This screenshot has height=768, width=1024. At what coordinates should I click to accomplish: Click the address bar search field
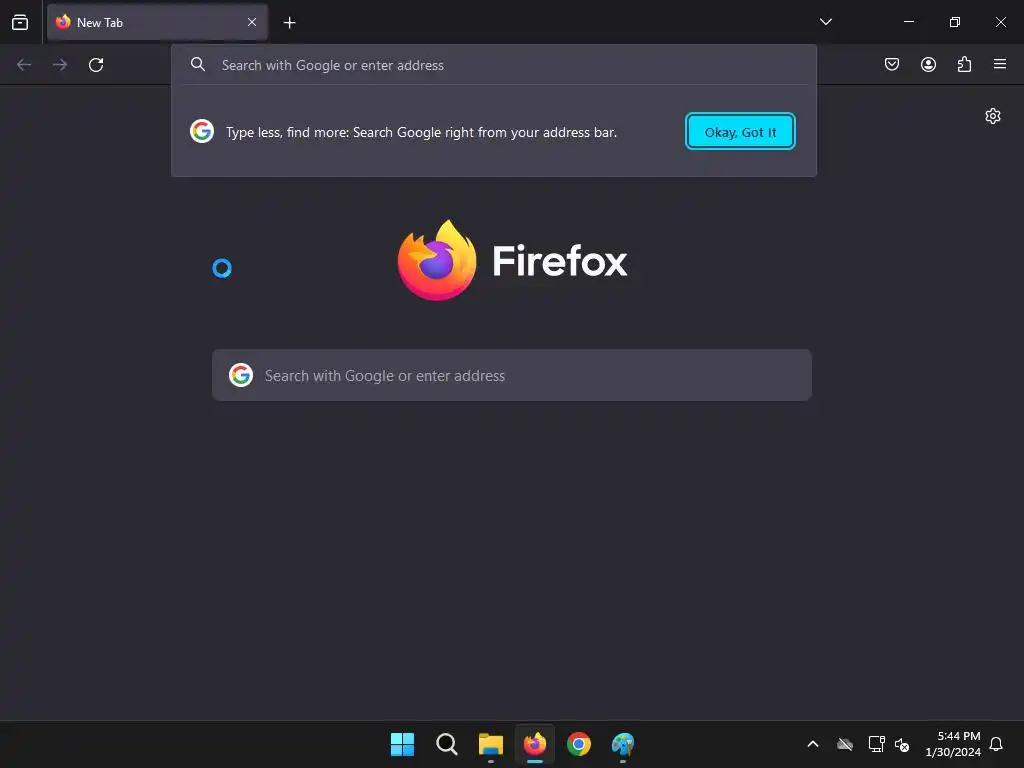tap(494, 65)
